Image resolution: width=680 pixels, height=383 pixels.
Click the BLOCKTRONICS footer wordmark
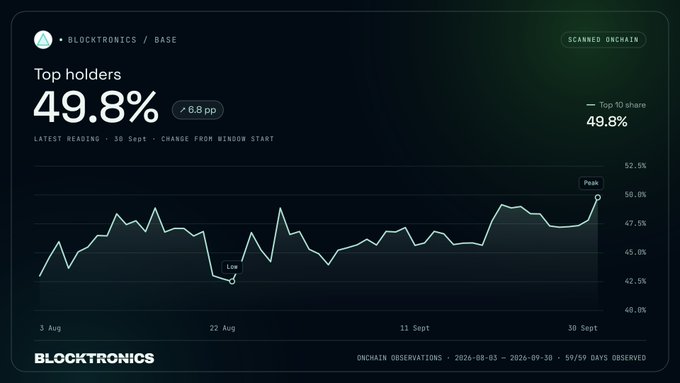(94, 358)
